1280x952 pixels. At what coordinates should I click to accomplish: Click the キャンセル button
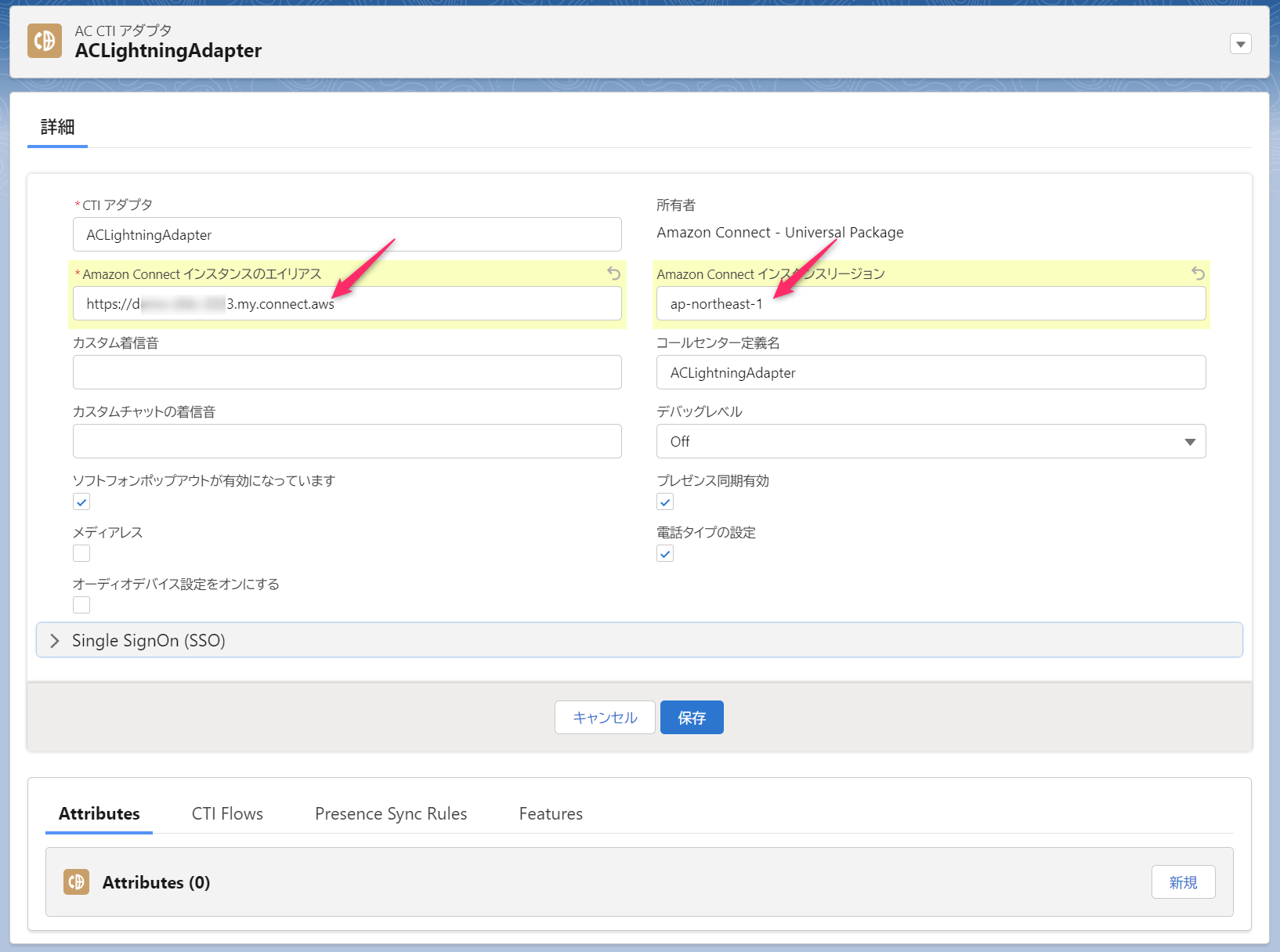click(605, 717)
